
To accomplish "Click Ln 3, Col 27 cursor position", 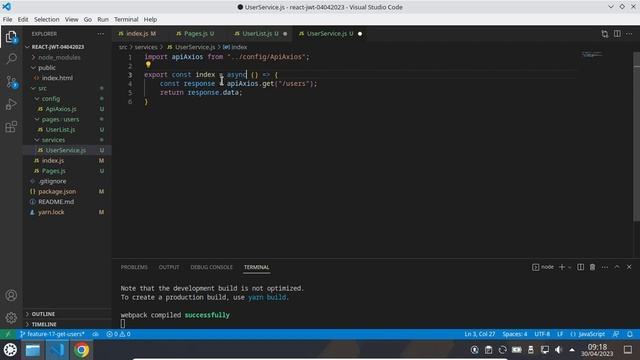I will pyautogui.click(x=480, y=334).
